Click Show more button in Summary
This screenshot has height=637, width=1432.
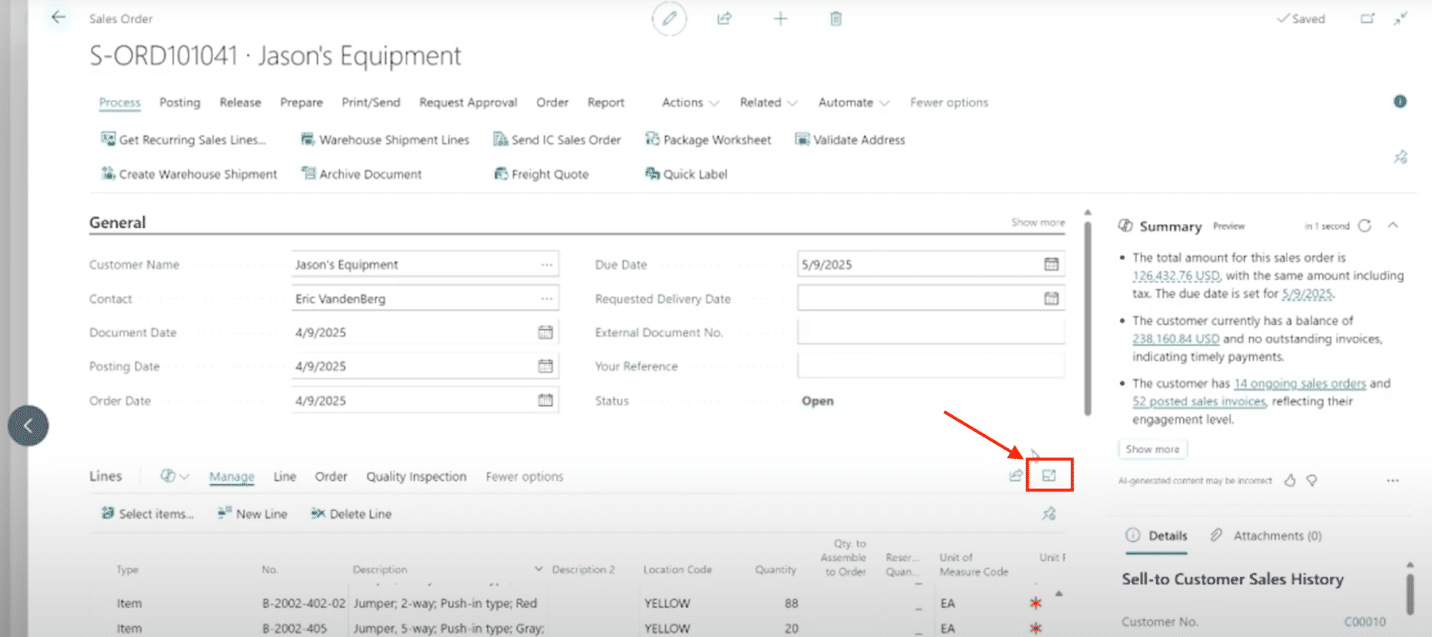click(x=1152, y=449)
